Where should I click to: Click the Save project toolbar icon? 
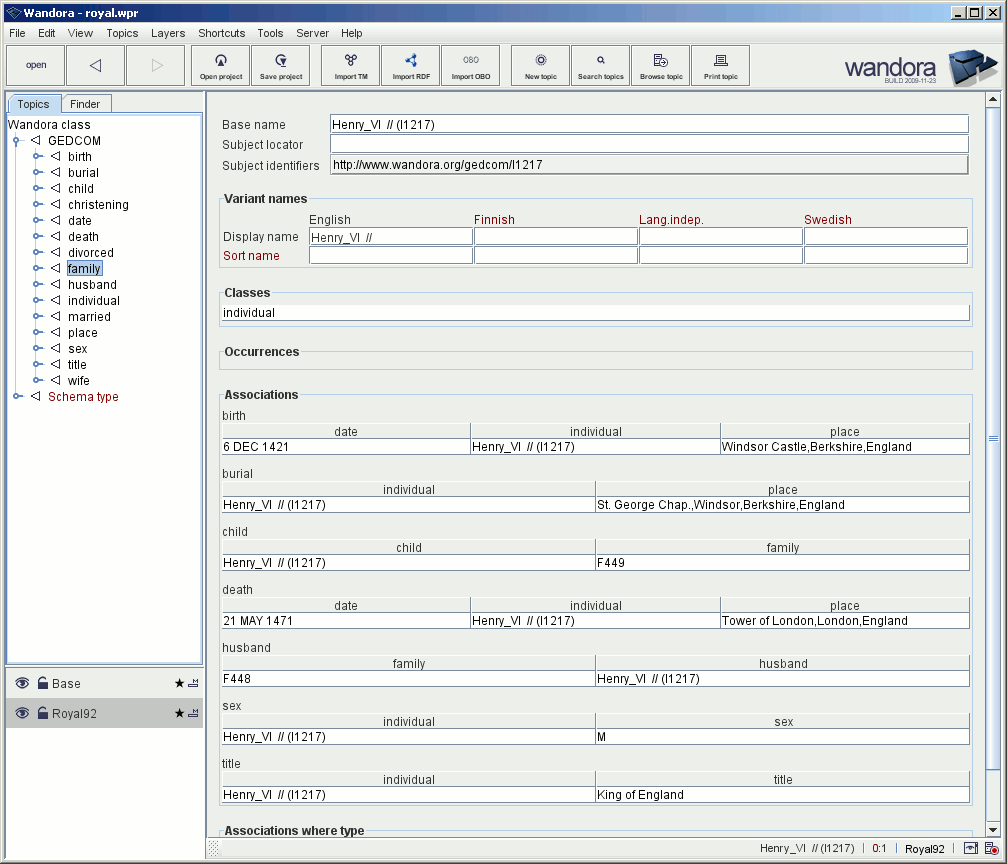click(x=280, y=66)
